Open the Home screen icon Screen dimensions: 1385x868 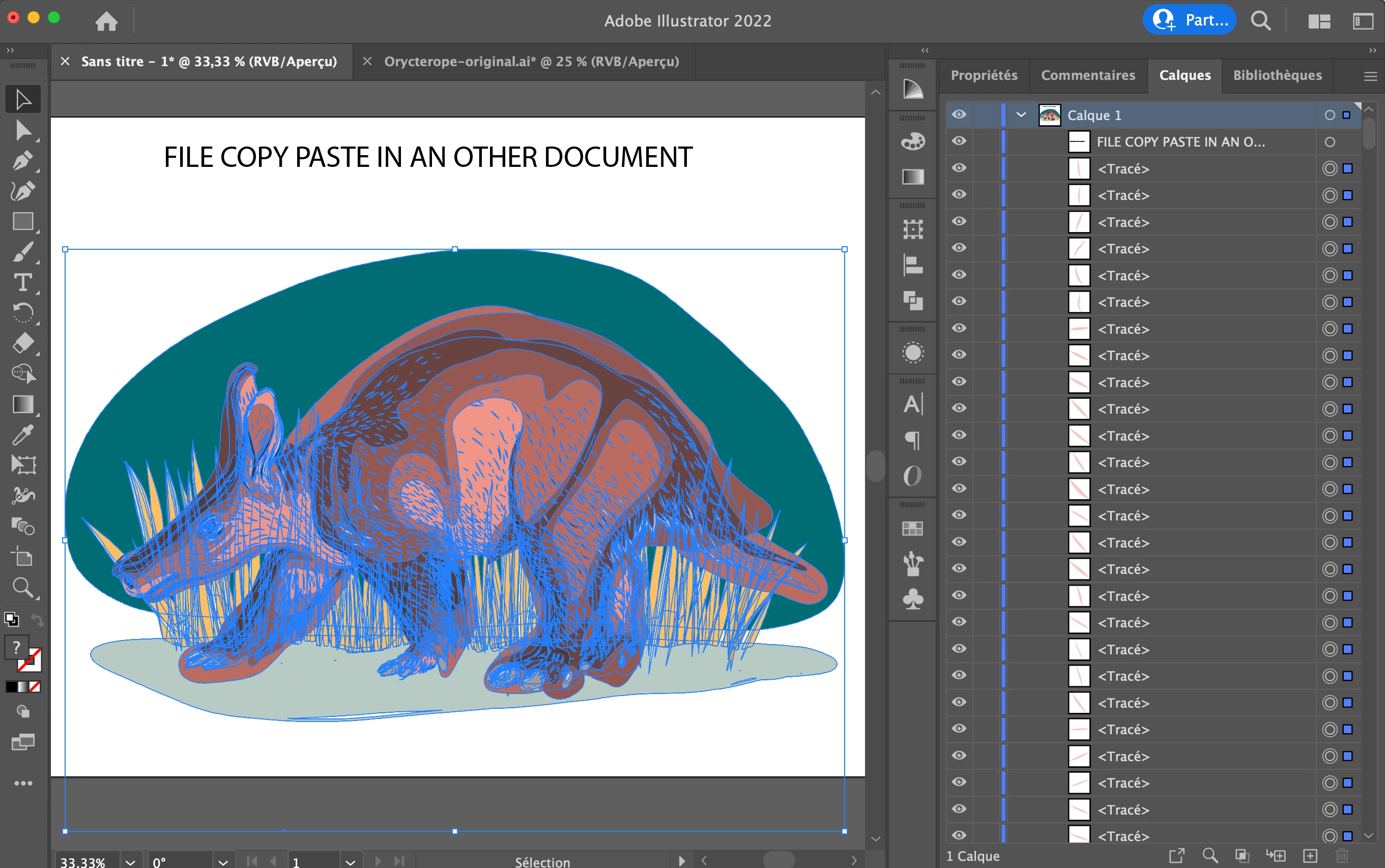click(x=106, y=21)
